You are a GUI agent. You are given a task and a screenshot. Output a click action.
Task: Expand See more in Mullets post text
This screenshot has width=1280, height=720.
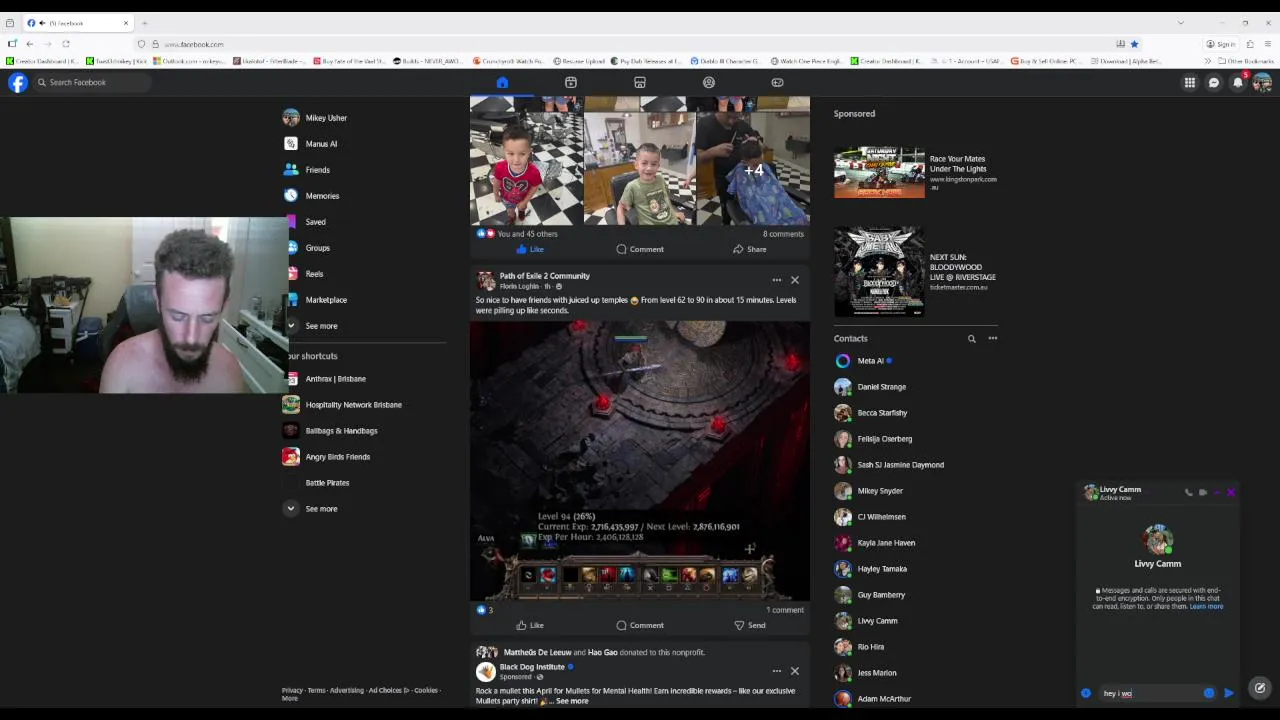tap(572, 701)
